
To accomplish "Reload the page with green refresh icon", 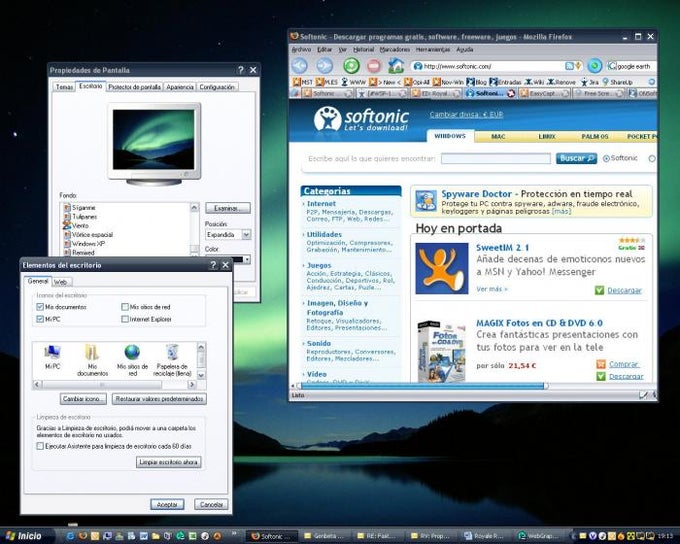I will pos(351,66).
